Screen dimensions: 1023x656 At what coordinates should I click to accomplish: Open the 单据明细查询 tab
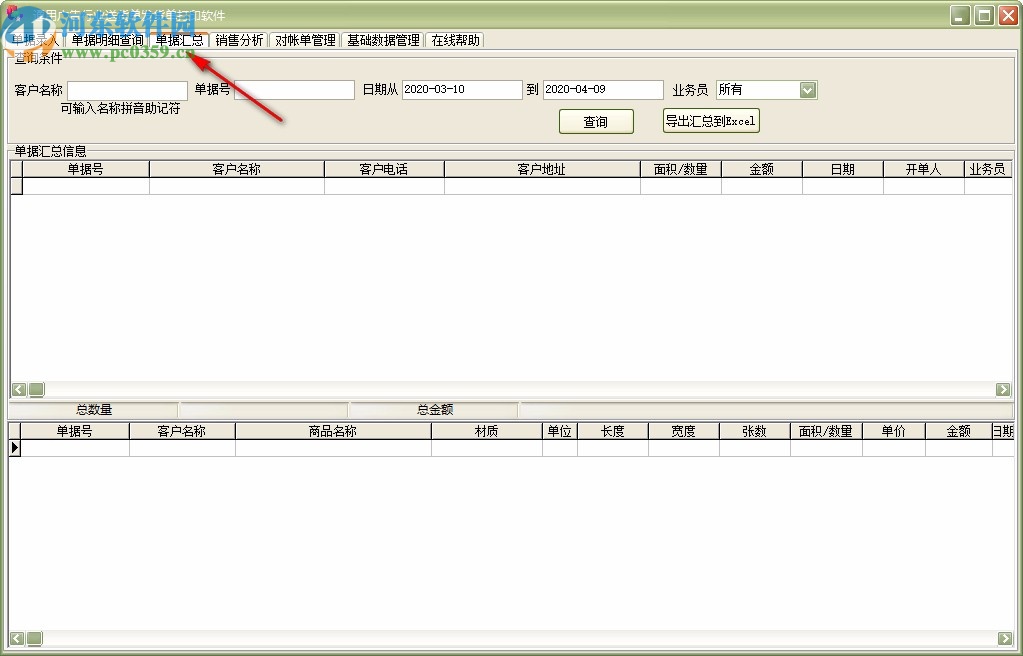pos(107,40)
